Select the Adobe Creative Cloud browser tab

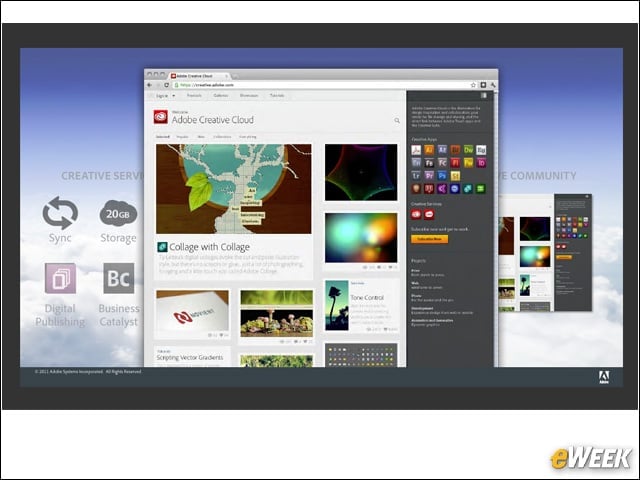[199, 76]
